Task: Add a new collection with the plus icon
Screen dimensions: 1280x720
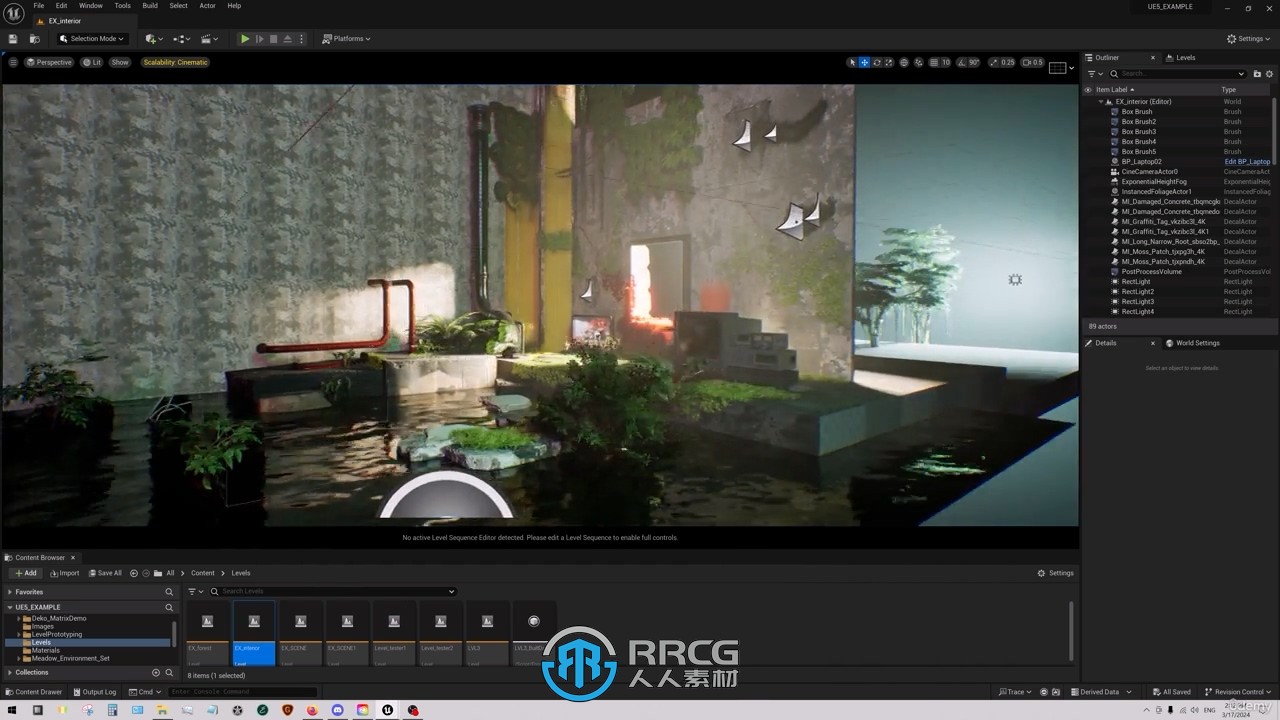Action: [x=155, y=673]
